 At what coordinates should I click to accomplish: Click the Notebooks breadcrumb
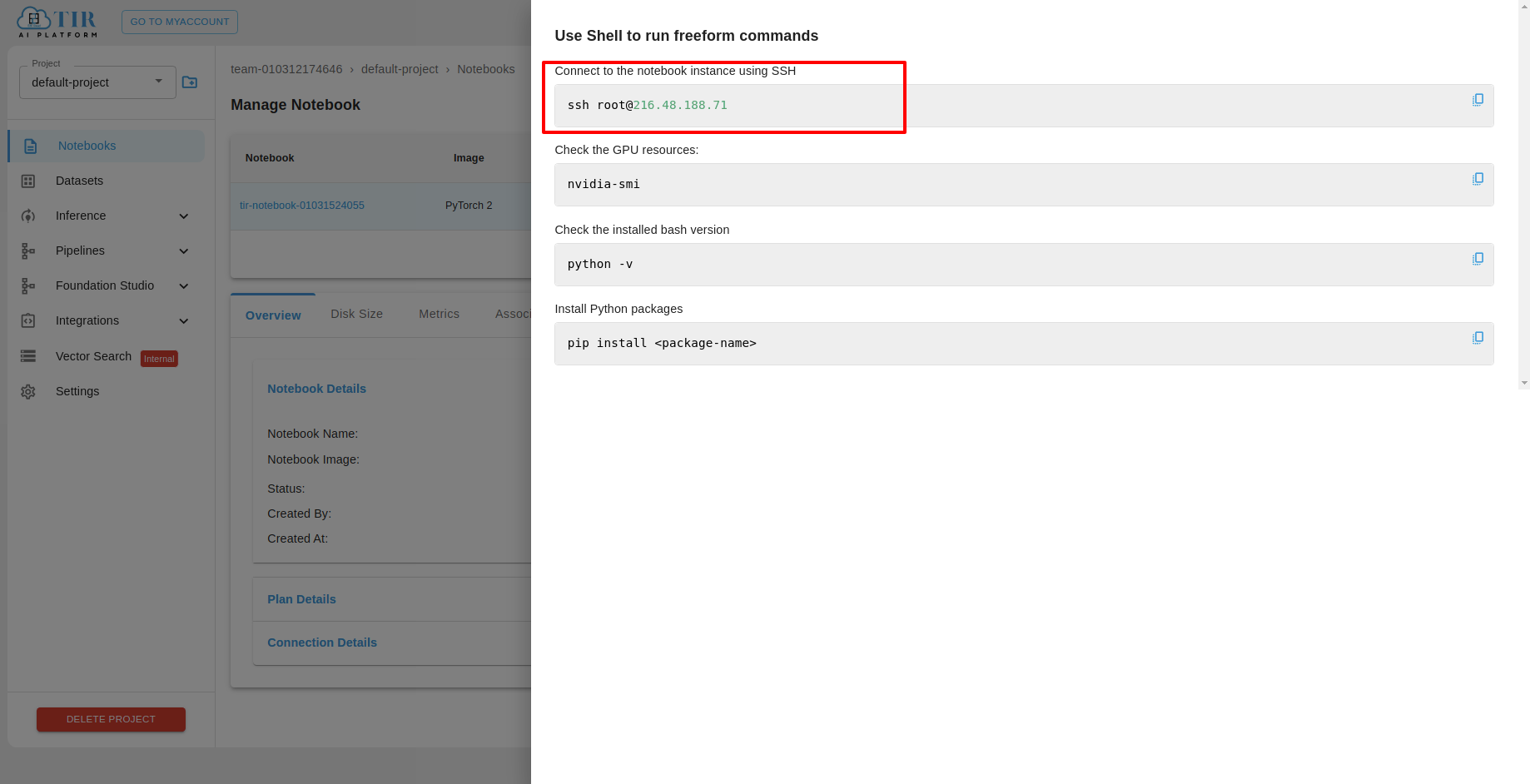point(486,69)
